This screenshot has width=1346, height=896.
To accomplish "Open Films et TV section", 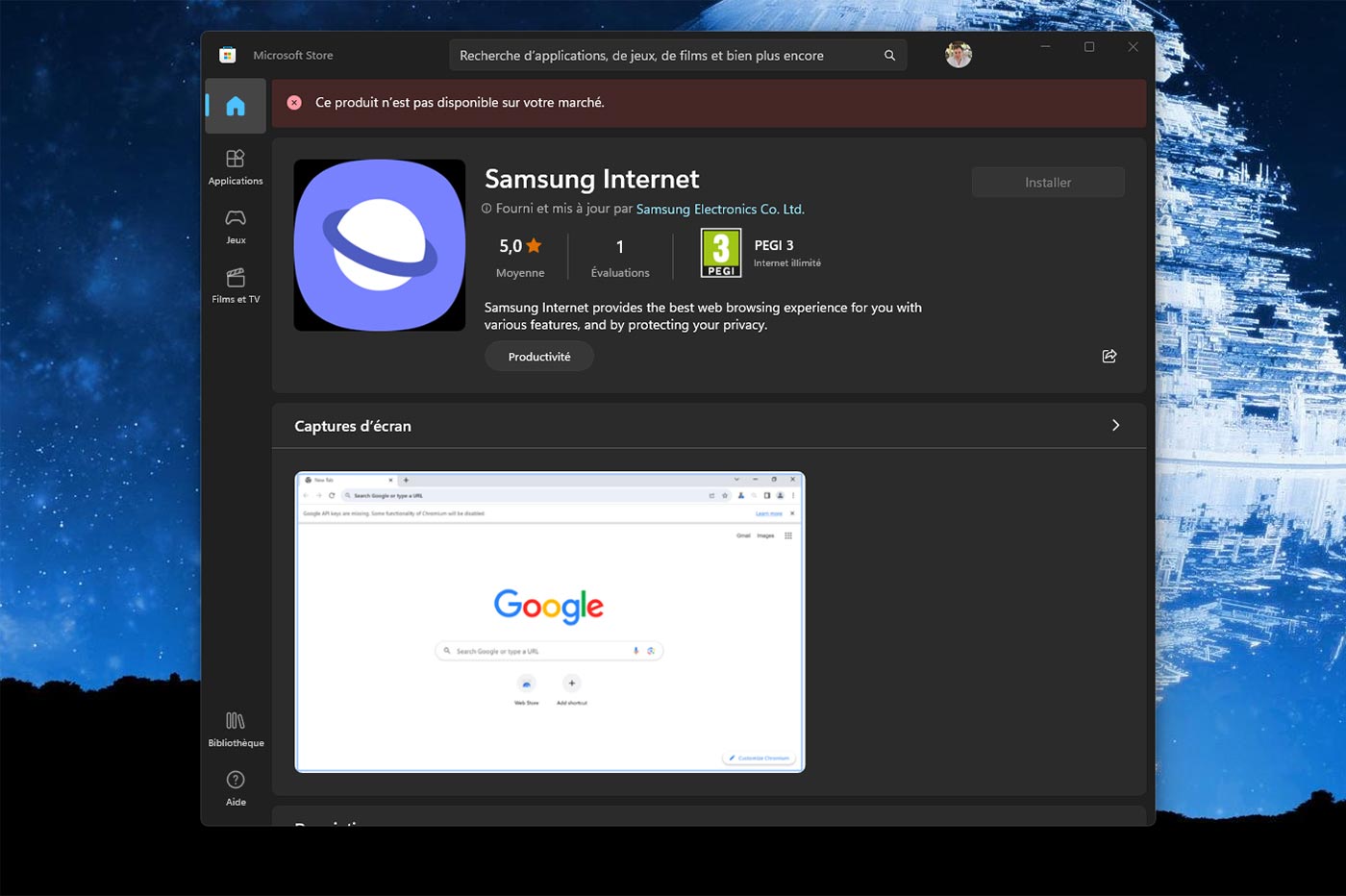I will pos(236,286).
